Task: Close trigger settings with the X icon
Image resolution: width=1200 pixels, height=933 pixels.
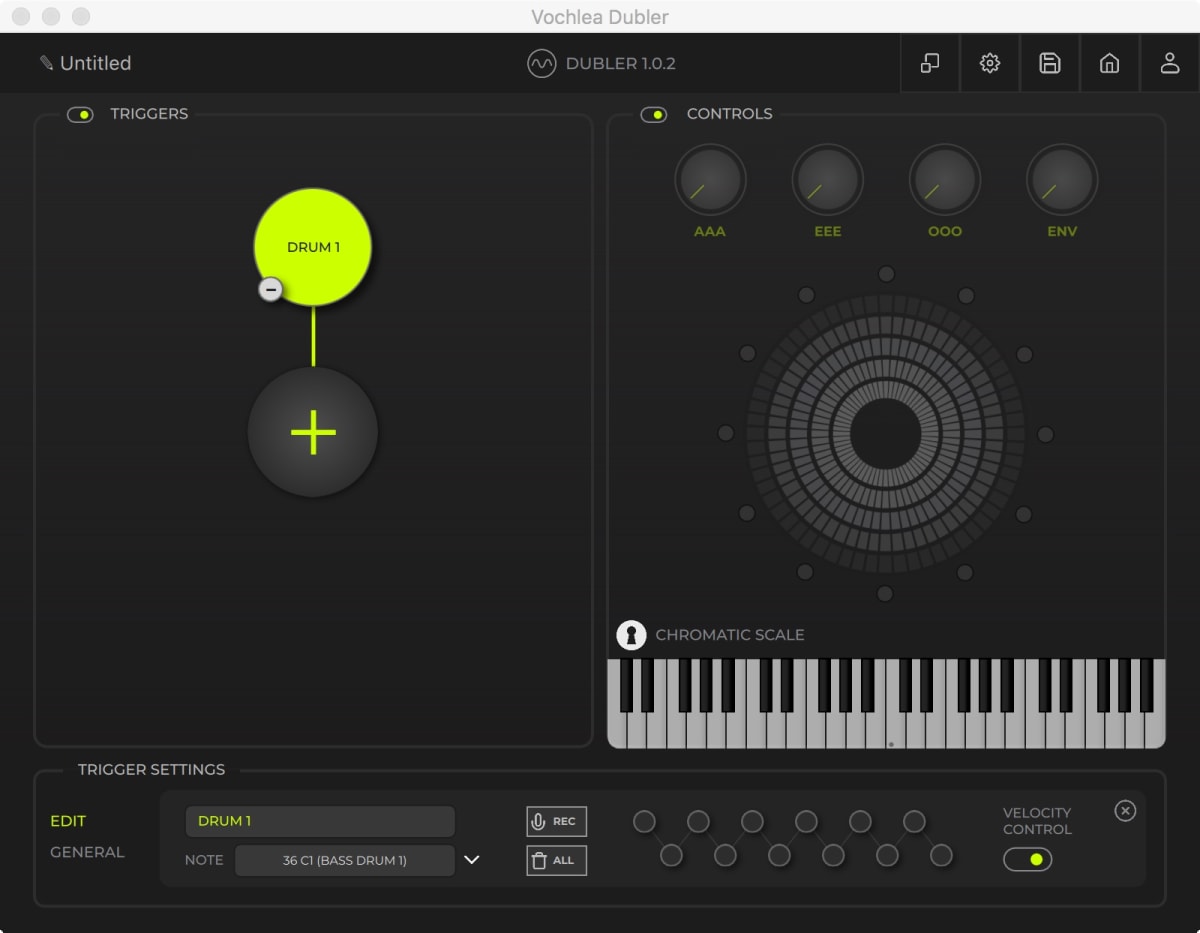Action: pyautogui.click(x=1125, y=811)
